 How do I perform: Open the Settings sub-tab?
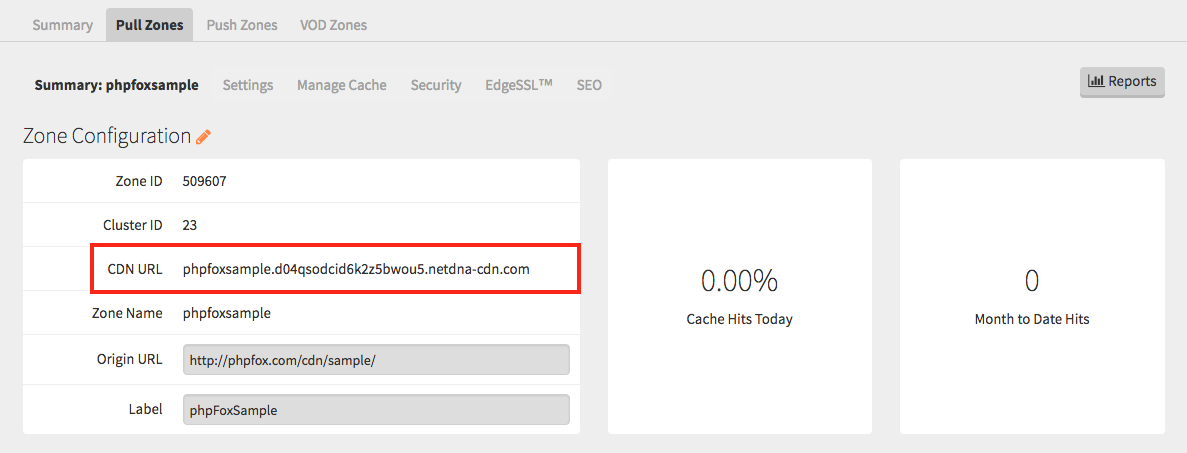247,85
